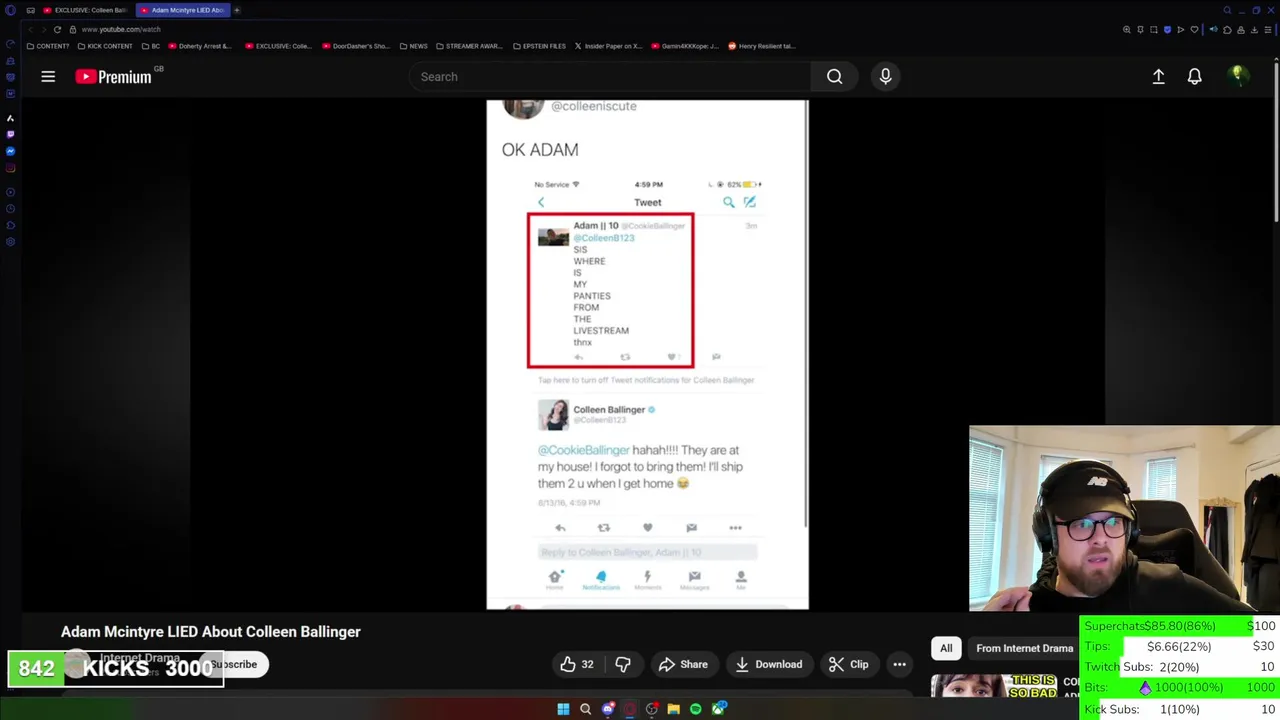This screenshot has width=1280, height=720.
Task: Open the CONTENT? bookmarks folder
Action: 48,46
